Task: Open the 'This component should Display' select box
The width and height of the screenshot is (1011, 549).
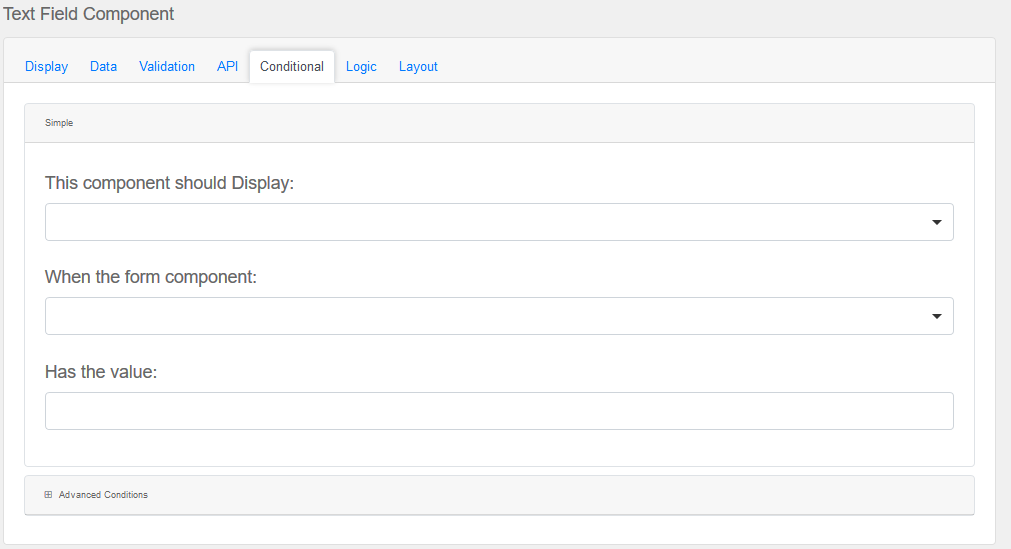Action: click(x=480, y=222)
